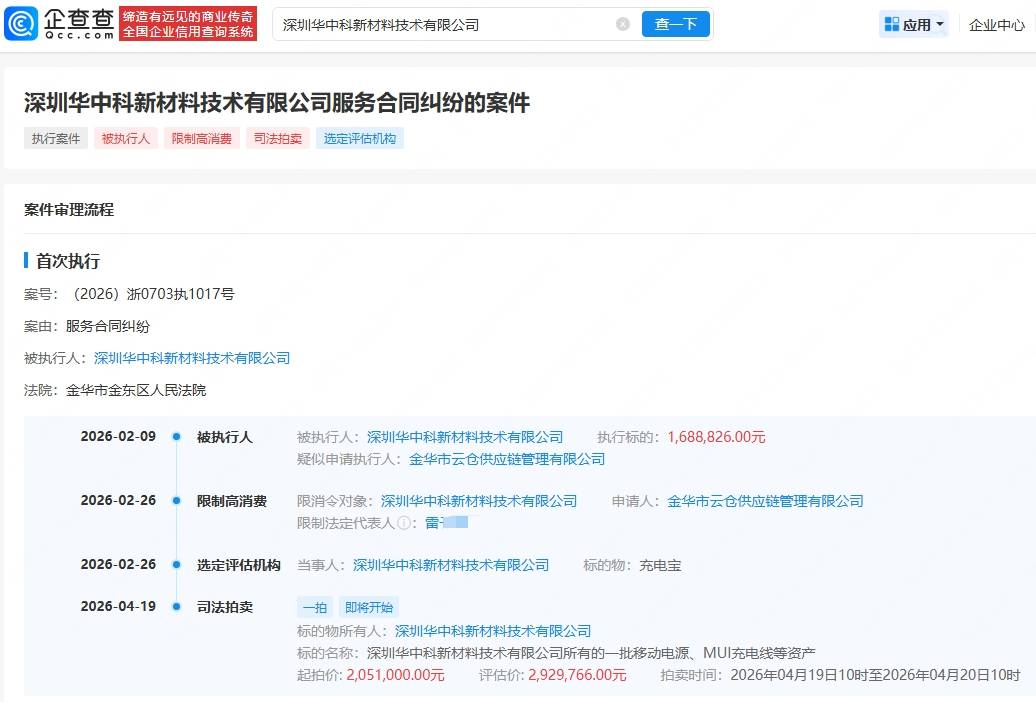Select the red 被执行人 tag under the title
The height and width of the screenshot is (702, 1036).
(x=125, y=139)
